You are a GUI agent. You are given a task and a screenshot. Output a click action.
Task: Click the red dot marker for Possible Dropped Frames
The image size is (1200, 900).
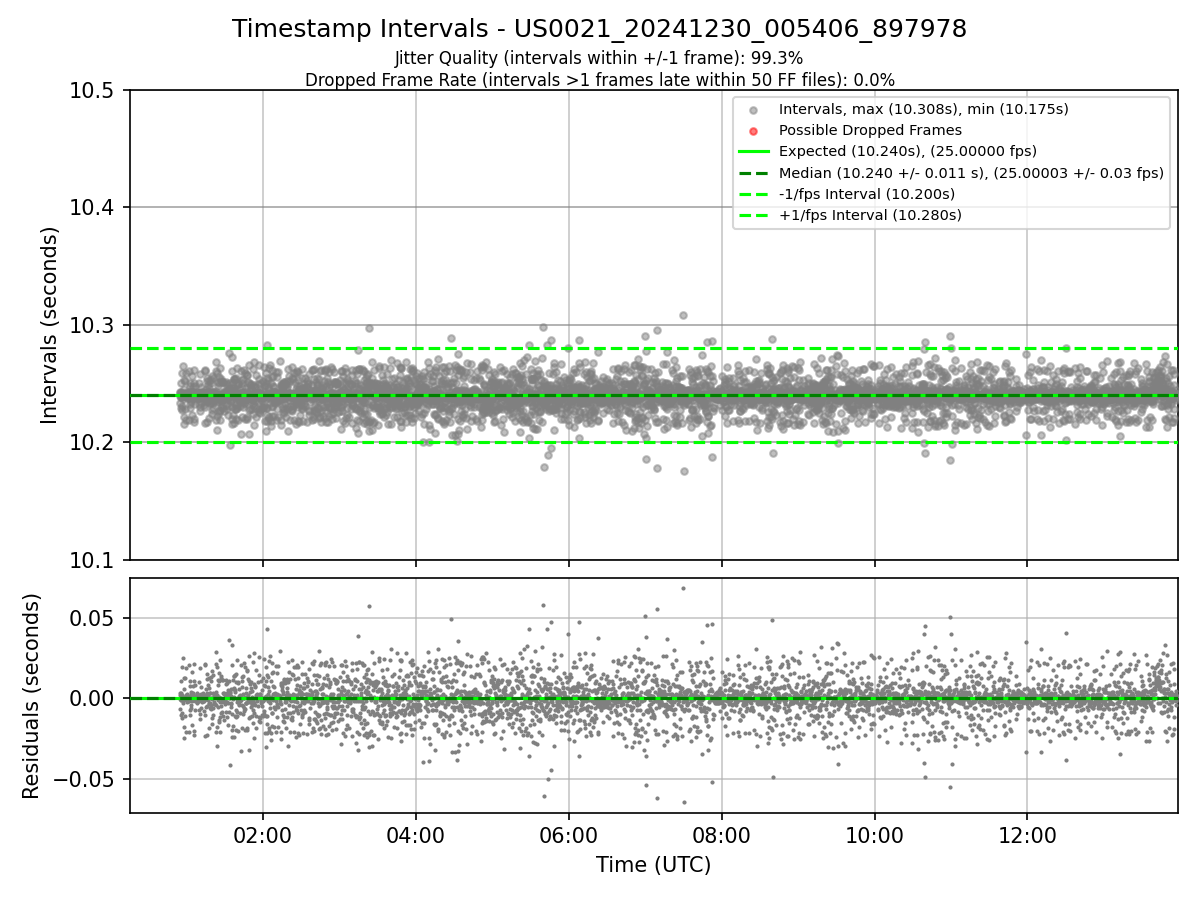[x=754, y=131]
